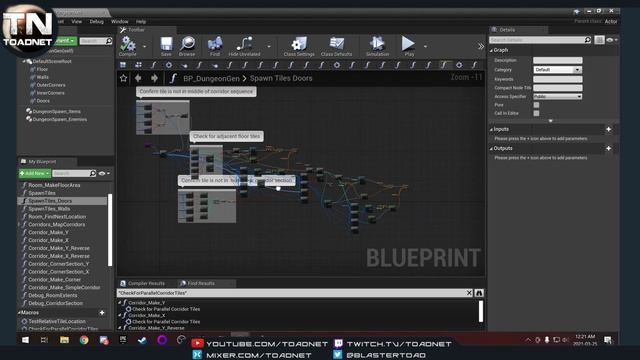Toggle the Call In Editor checkbox
Screen dimensions: 640x360
(536, 113)
